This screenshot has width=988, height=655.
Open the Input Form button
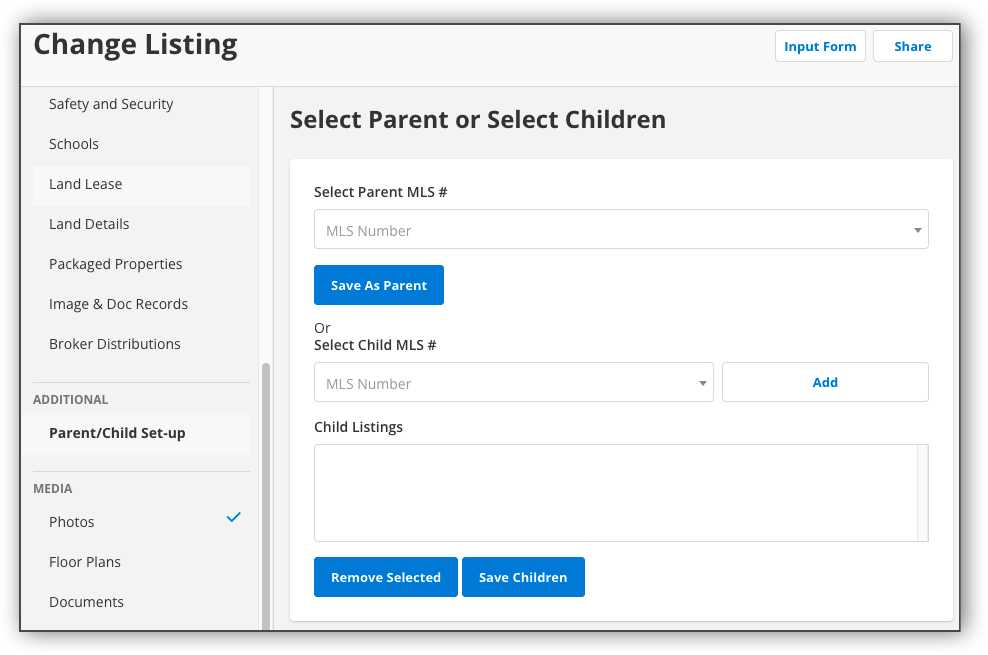coord(820,46)
